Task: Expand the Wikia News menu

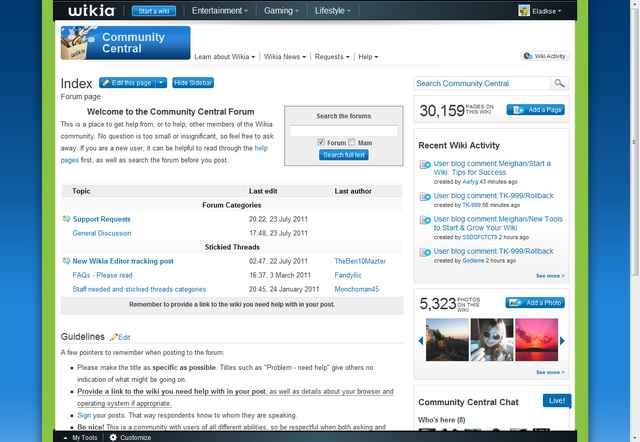Action: [x=284, y=57]
